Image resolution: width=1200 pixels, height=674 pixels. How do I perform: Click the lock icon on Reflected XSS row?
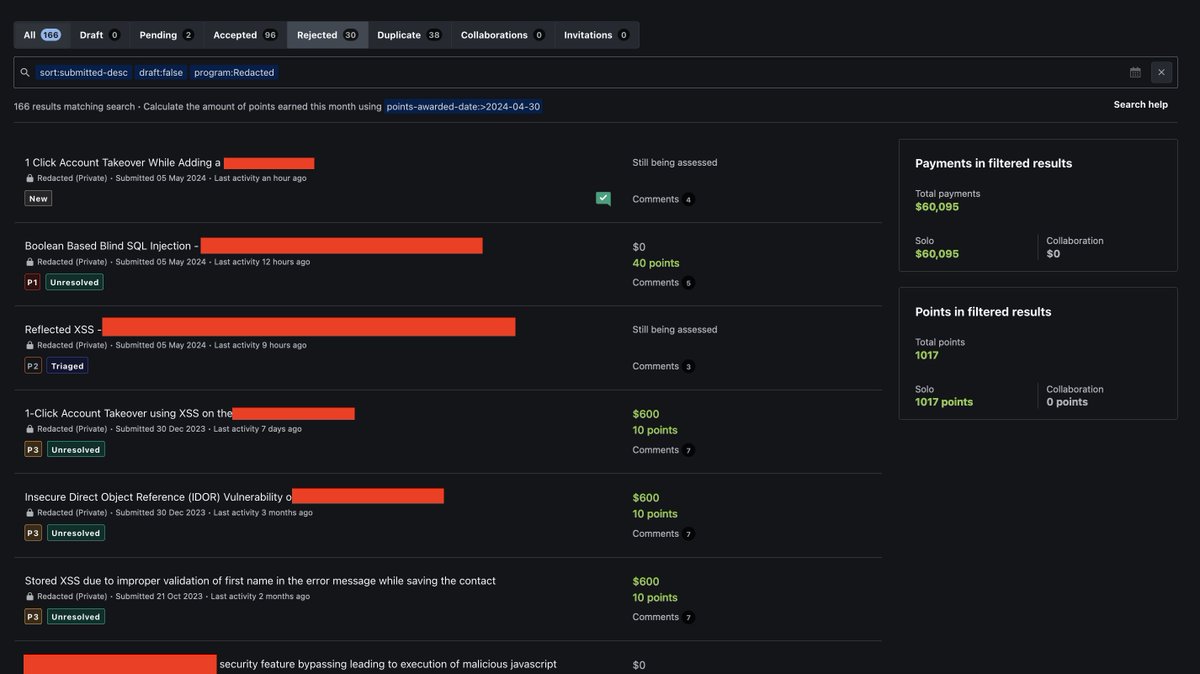tap(30, 345)
